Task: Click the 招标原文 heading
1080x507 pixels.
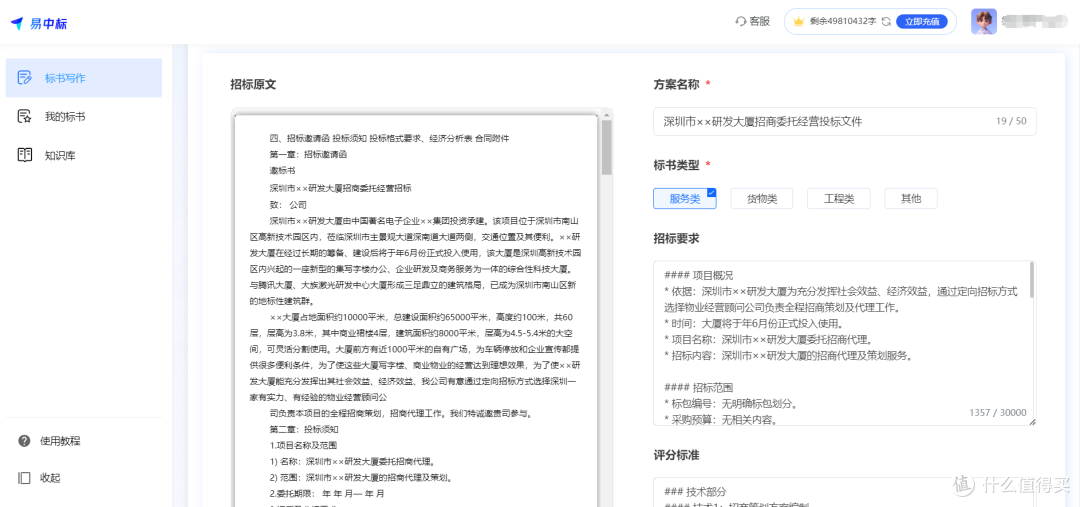Action: pos(253,85)
